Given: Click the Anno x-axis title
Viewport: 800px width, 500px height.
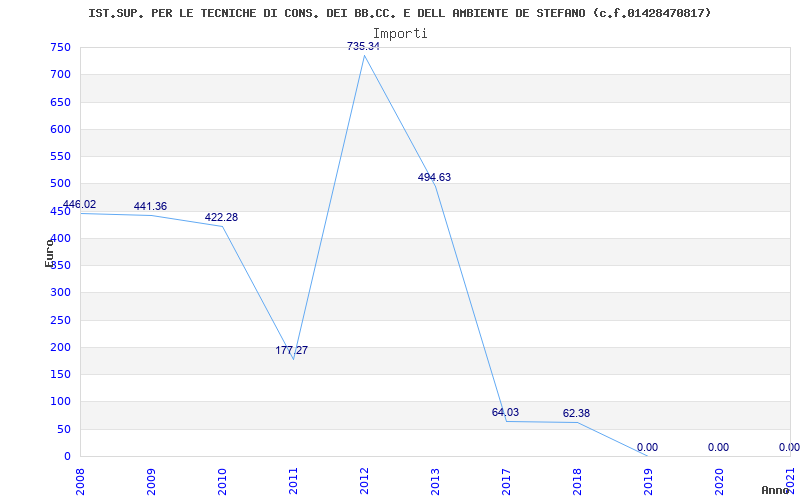Looking at the screenshot, I should click(x=776, y=490).
